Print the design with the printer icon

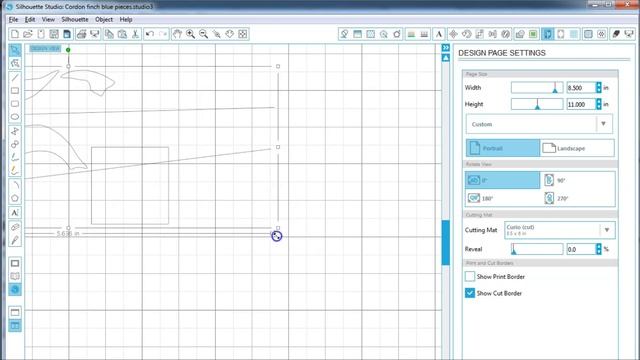click(x=81, y=34)
